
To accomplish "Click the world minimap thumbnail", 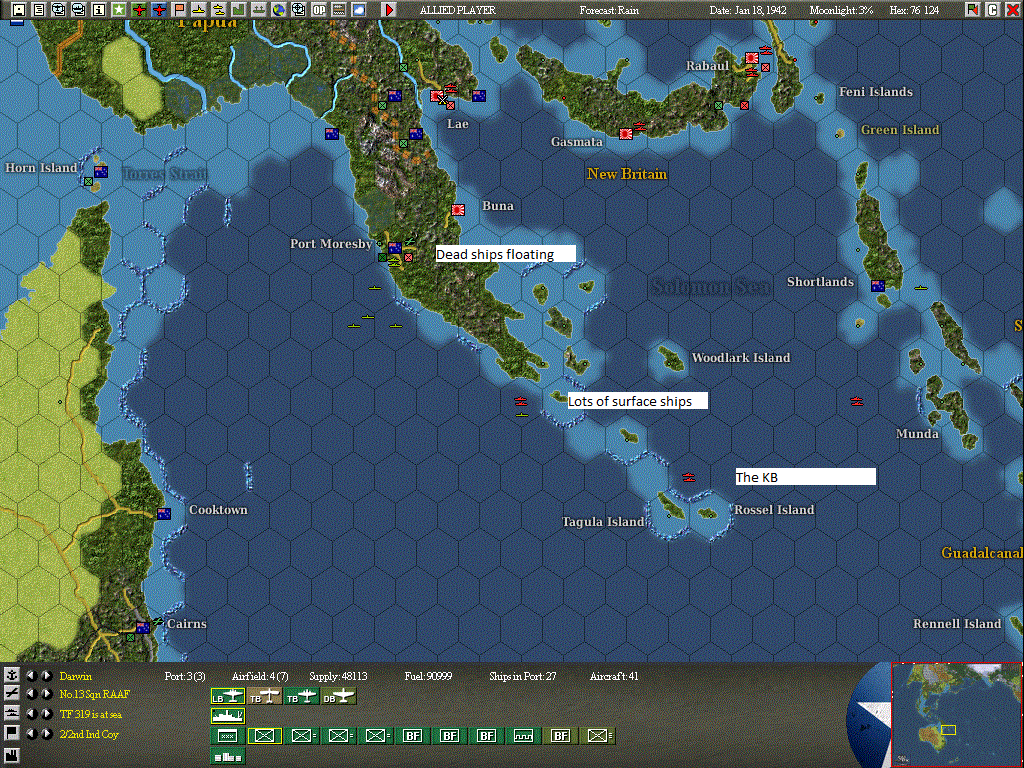I will [x=956, y=714].
